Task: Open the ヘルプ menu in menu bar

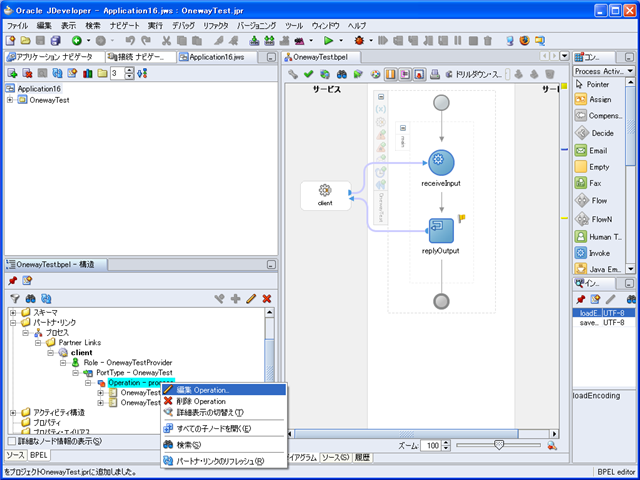Action: (357, 24)
